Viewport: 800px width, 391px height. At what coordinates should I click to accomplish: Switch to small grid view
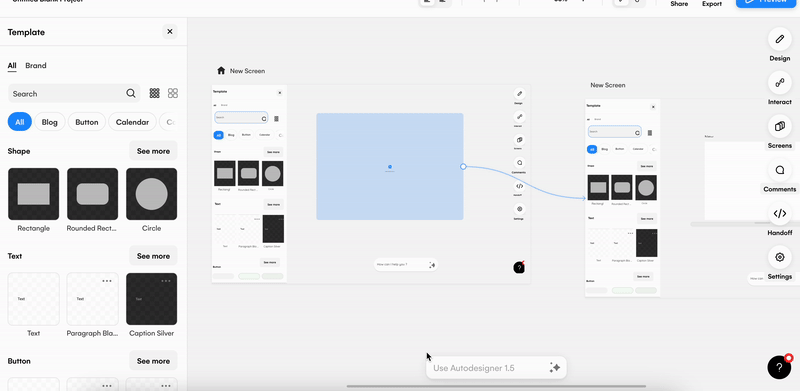(155, 93)
